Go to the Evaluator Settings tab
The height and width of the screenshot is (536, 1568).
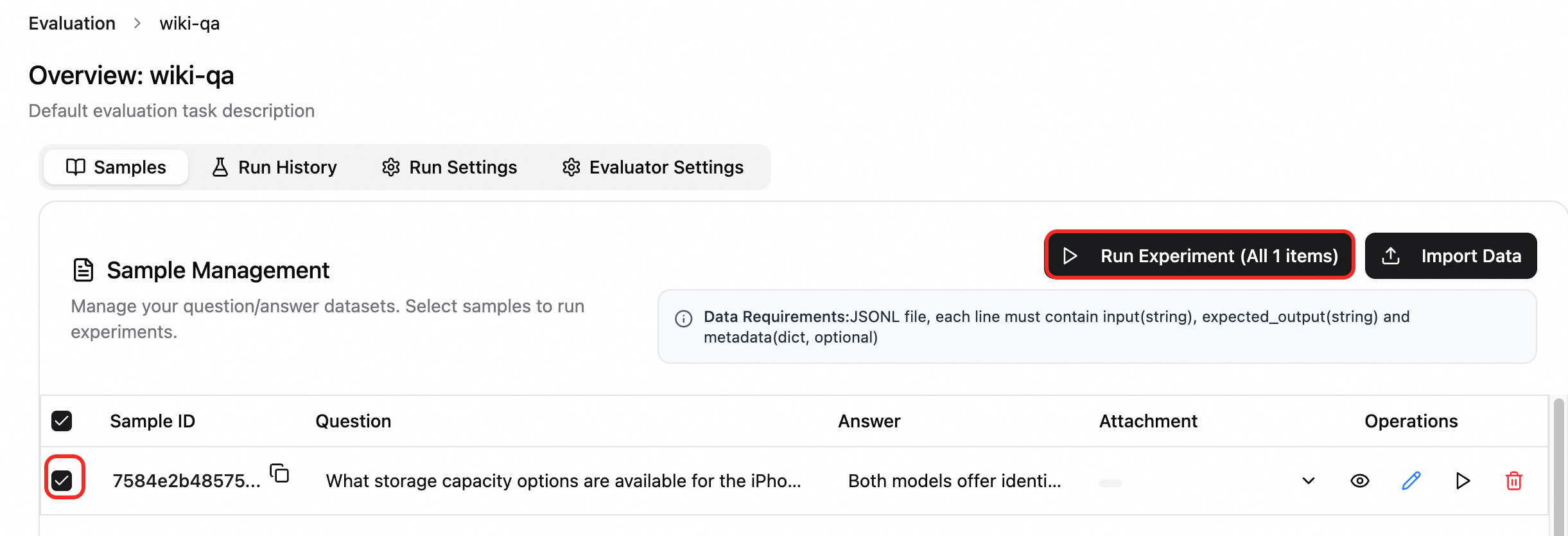click(x=652, y=167)
